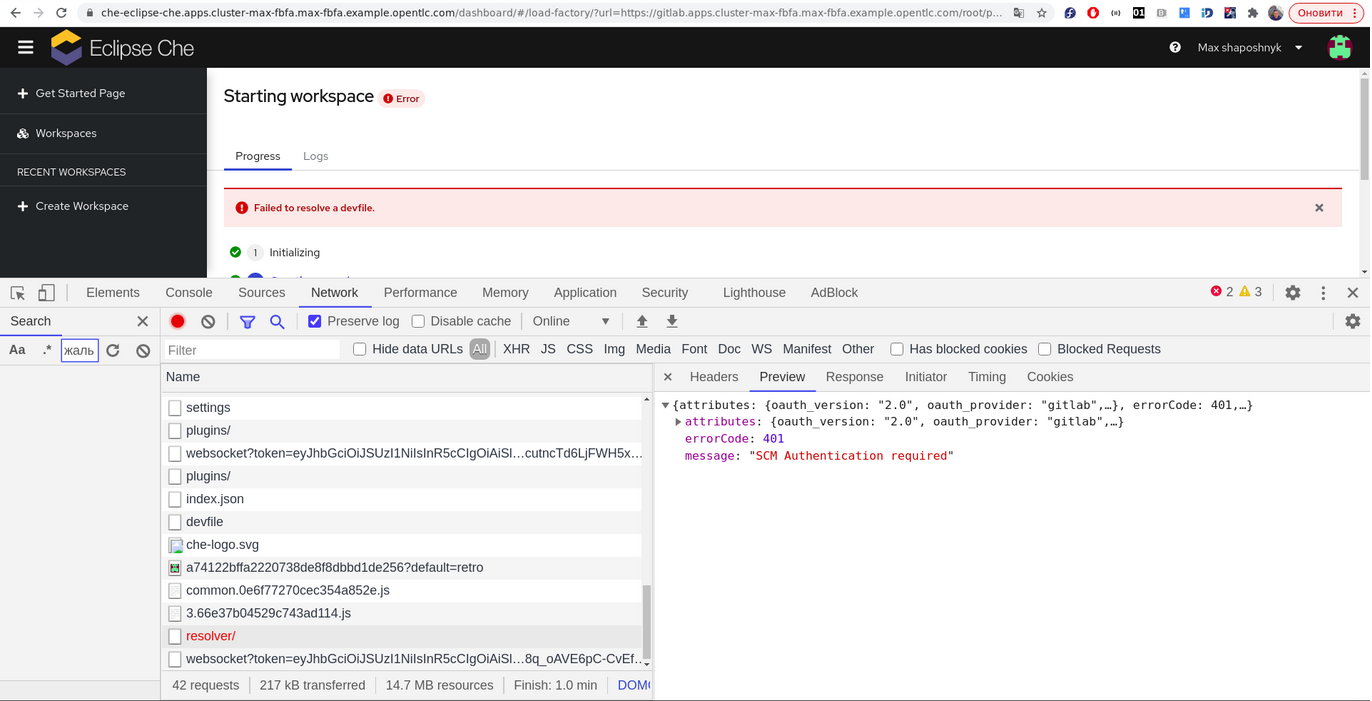Viewport: 1372px width, 701px height.
Task: Open the AdBlock DevTools tab
Action: coord(834,293)
